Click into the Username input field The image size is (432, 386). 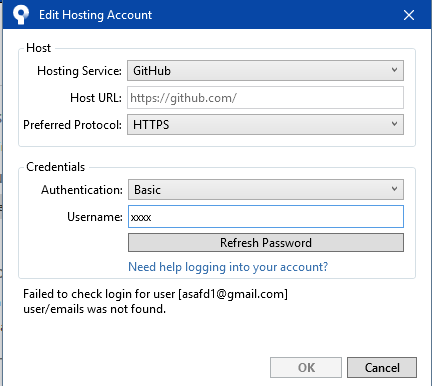point(266,217)
